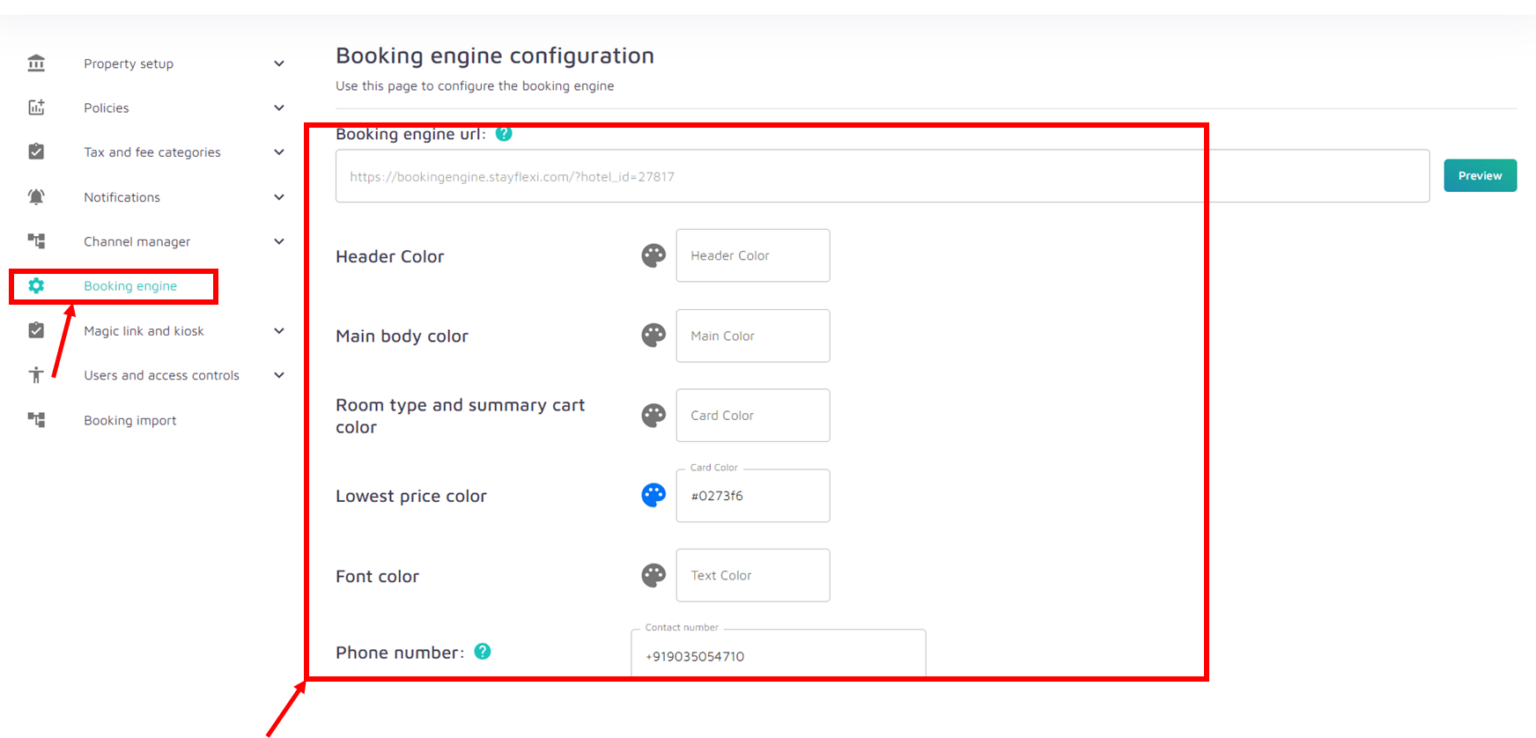The width and height of the screenshot is (1536, 738).
Task: Open the blue Lowest price color palette
Action: coord(653,494)
